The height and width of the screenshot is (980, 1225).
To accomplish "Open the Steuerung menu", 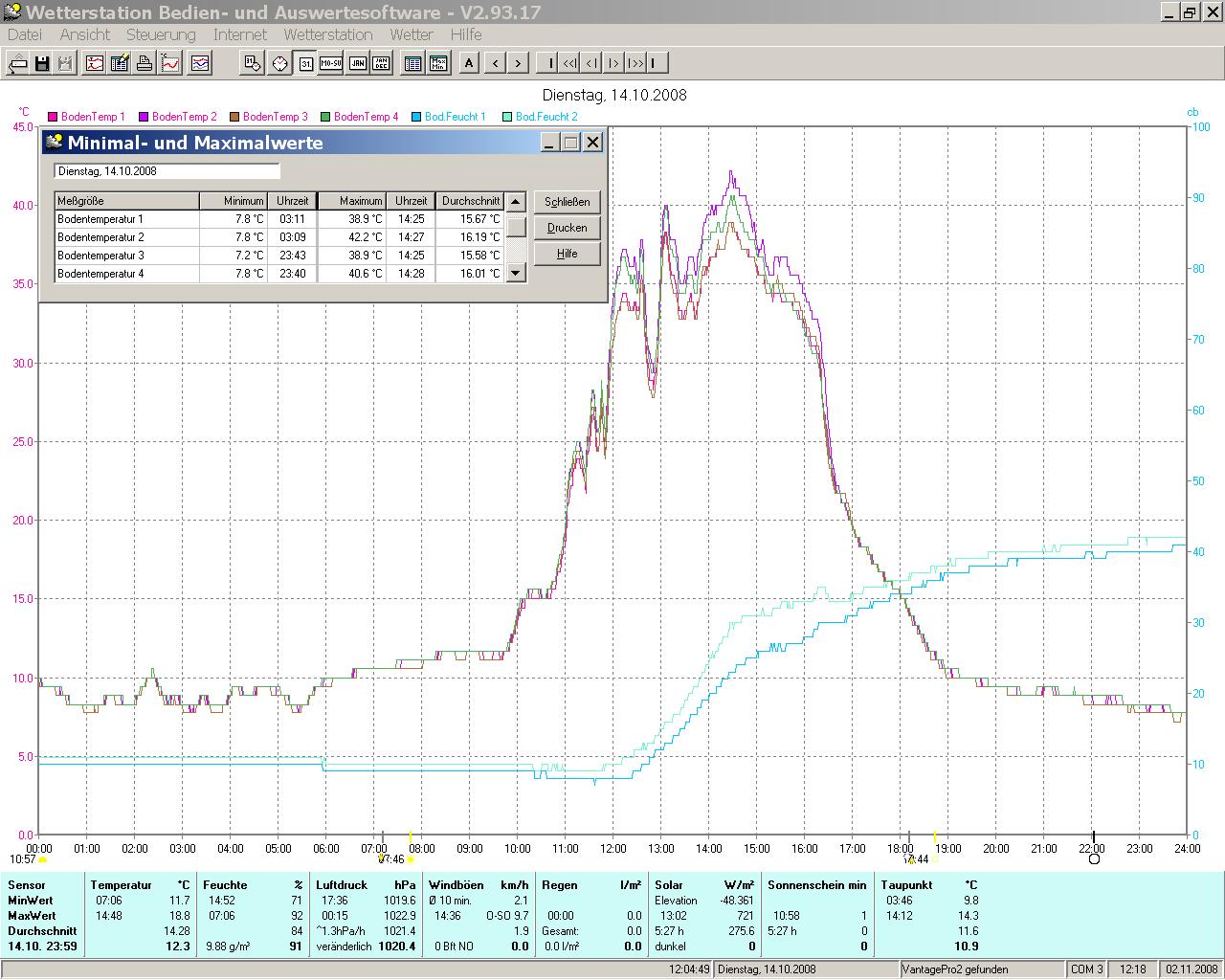I will tap(161, 34).
